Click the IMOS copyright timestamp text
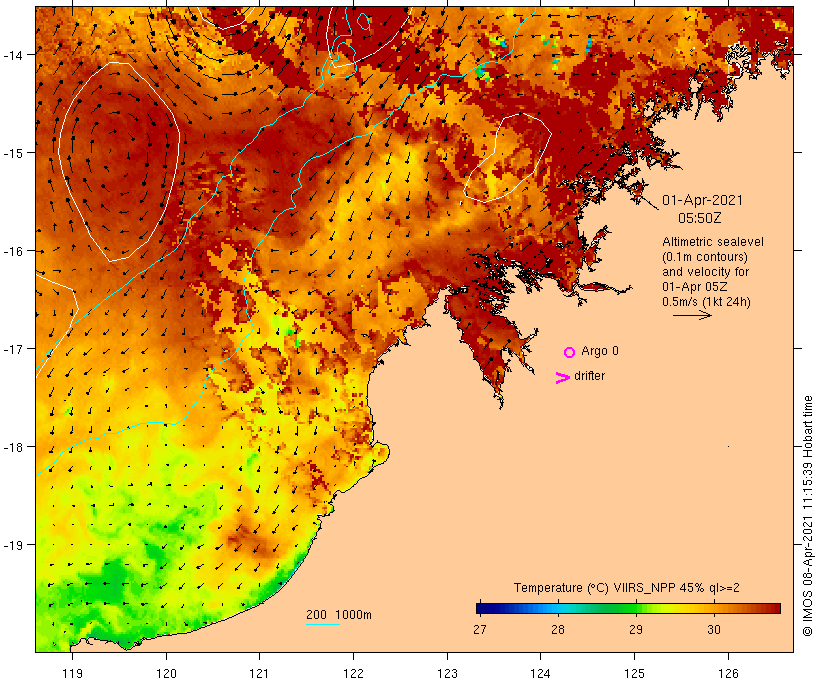This screenshot has width=820, height=680. 807,516
